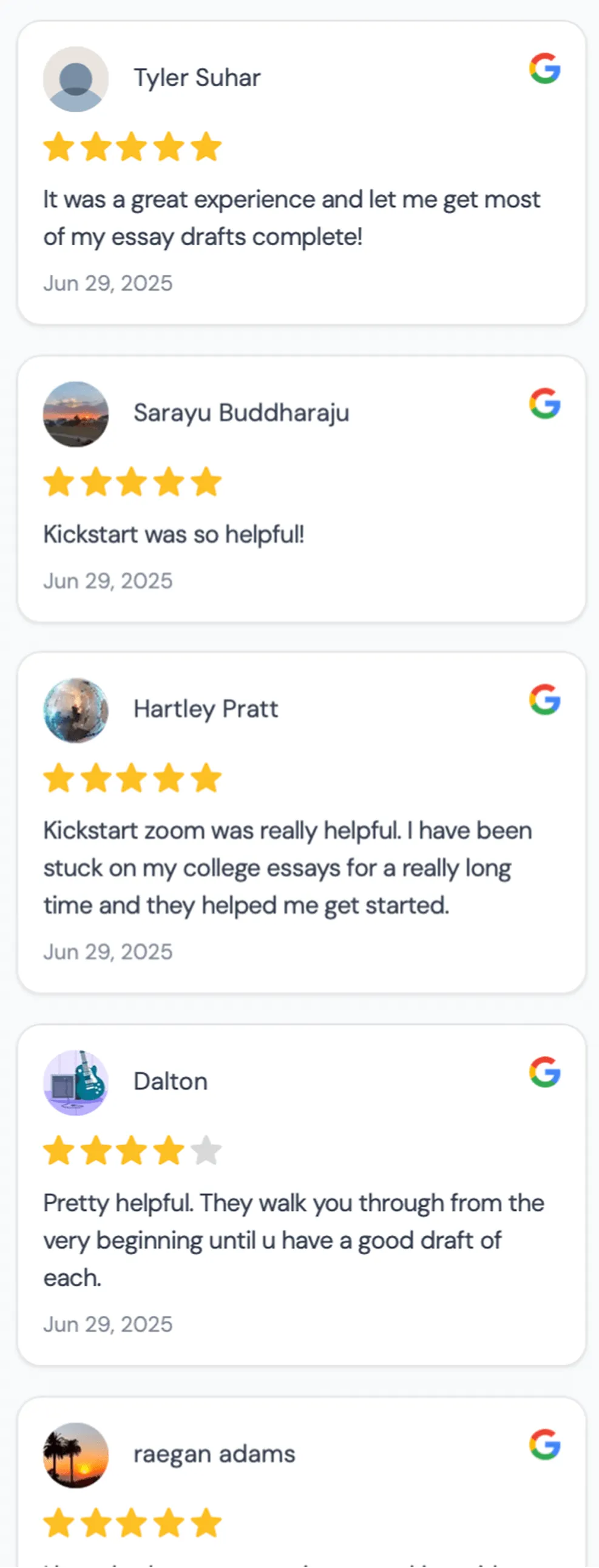Open the Google logo on Sarayu Buddharaju's review
The height and width of the screenshot is (1568, 599).
545,404
